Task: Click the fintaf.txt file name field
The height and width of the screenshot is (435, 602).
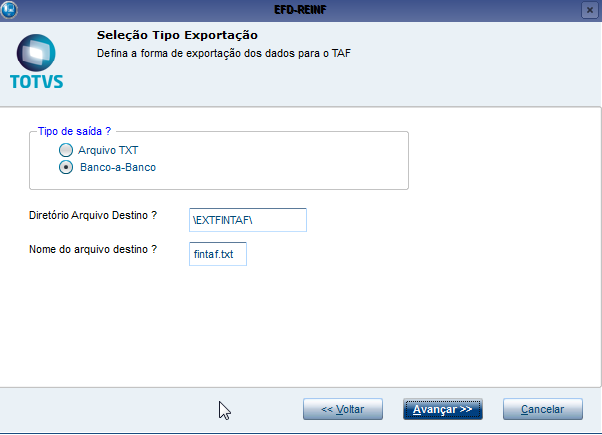Action: coord(217,255)
